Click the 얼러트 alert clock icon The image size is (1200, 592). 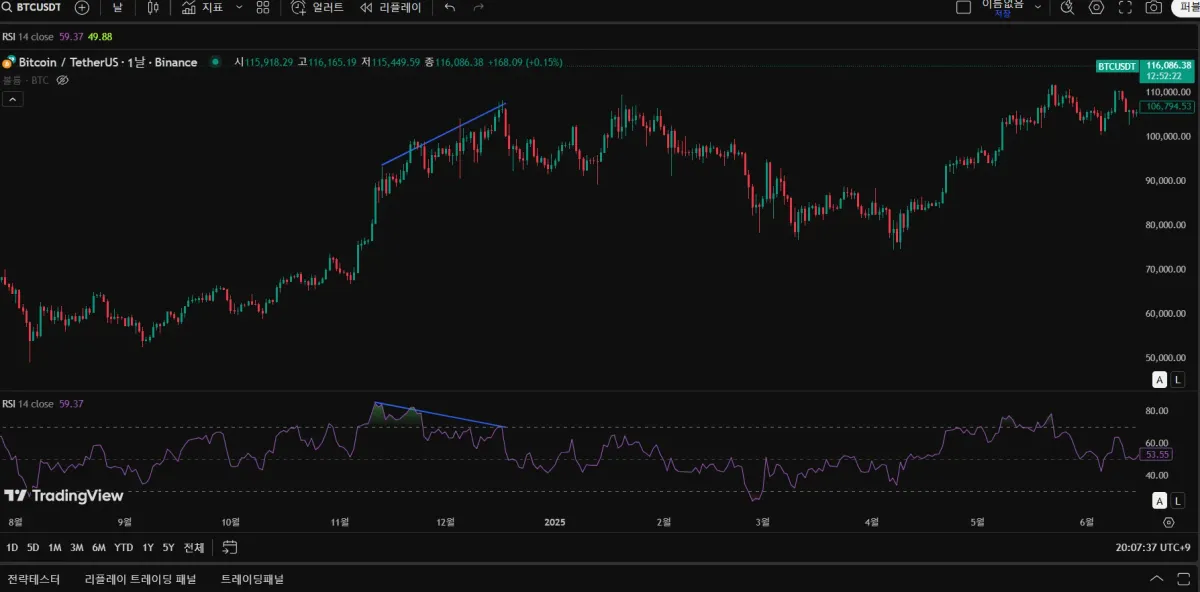coord(299,7)
